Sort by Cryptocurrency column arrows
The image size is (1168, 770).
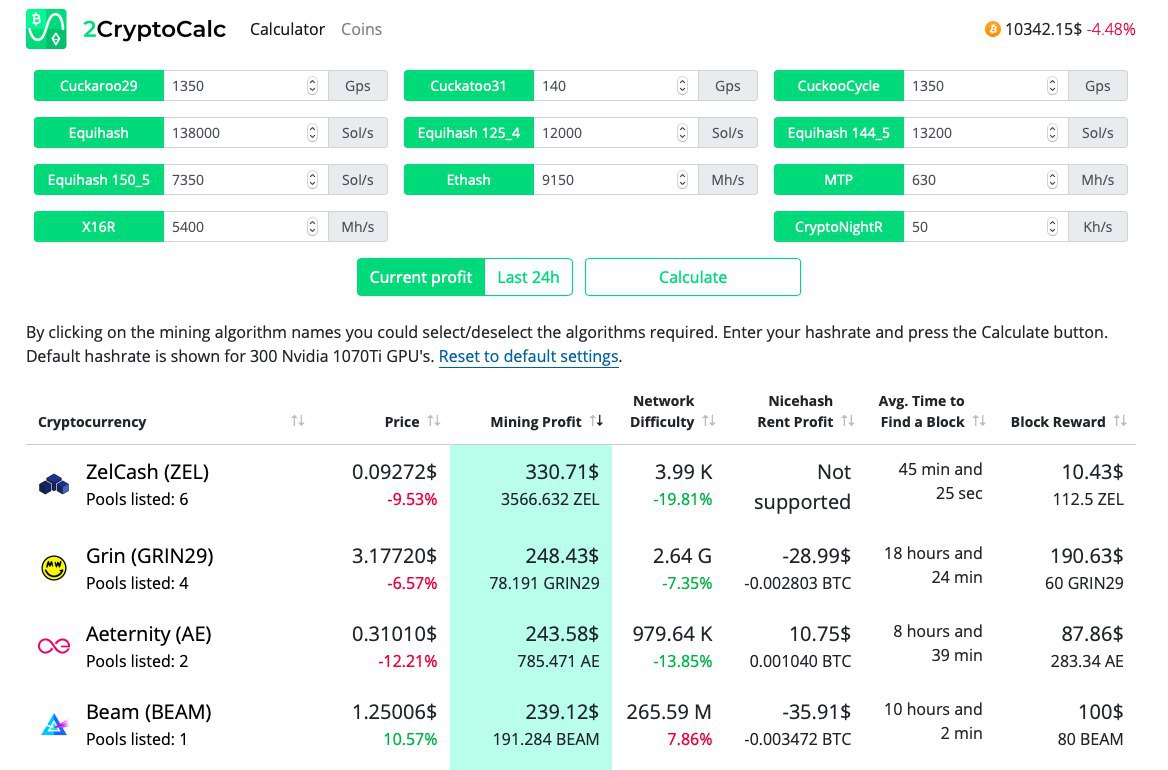click(x=297, y=422)
